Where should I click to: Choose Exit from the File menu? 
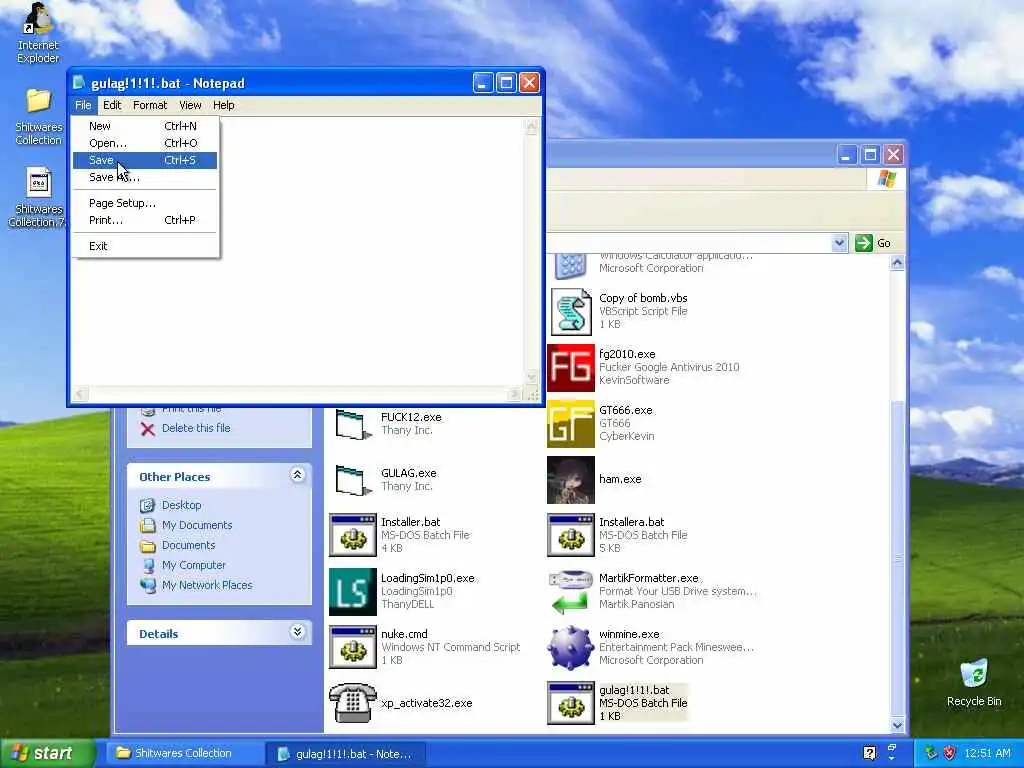(x=145, y=246)
